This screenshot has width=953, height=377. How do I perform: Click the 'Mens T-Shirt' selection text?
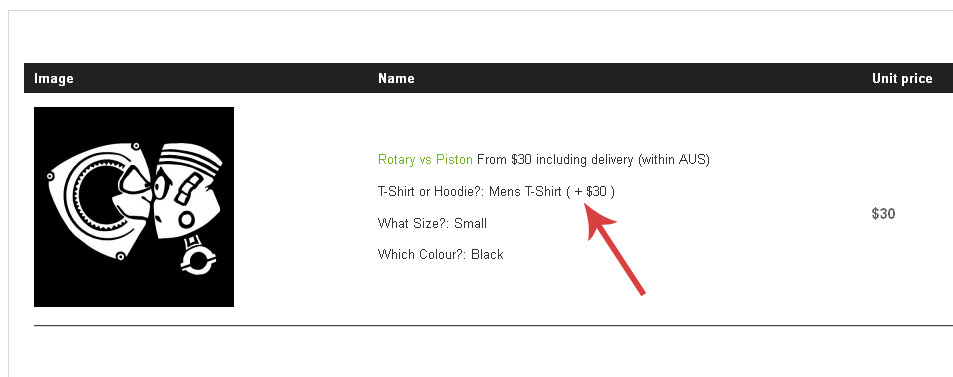525,192
